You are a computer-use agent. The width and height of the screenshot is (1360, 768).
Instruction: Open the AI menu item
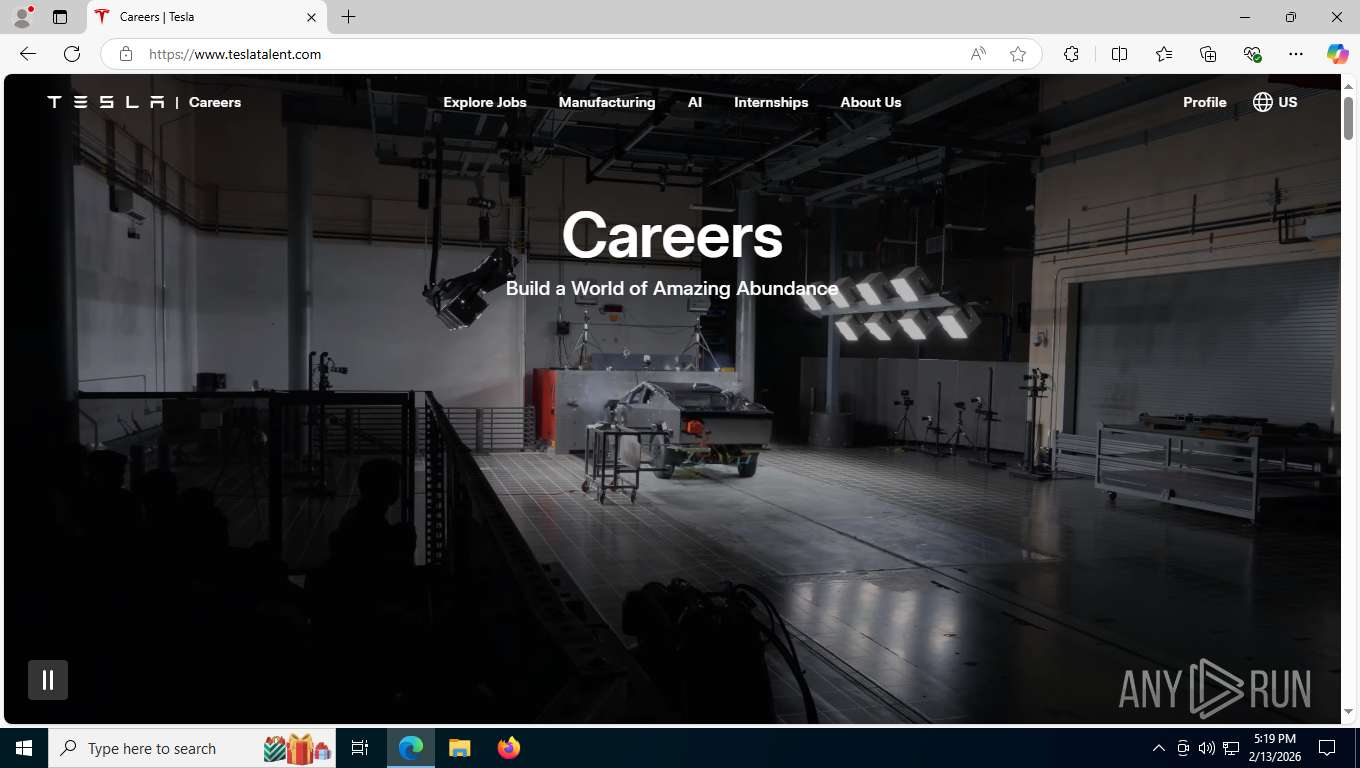[695, 102]
